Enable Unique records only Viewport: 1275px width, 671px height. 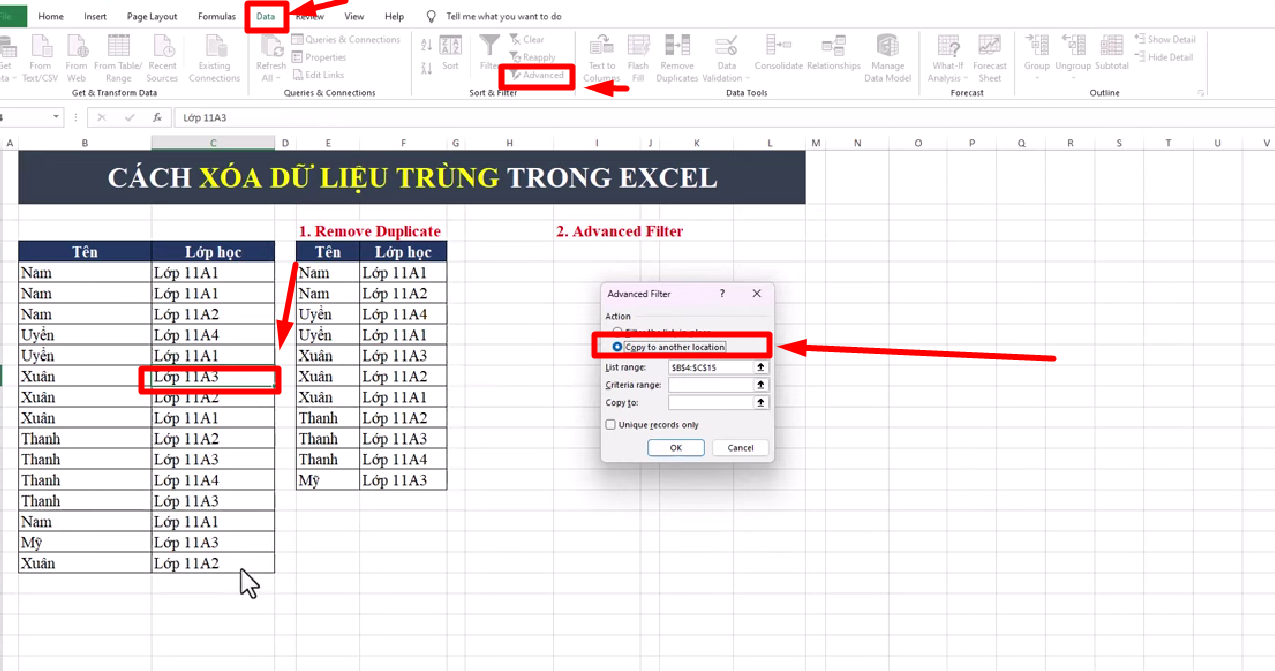coord(611,424)
